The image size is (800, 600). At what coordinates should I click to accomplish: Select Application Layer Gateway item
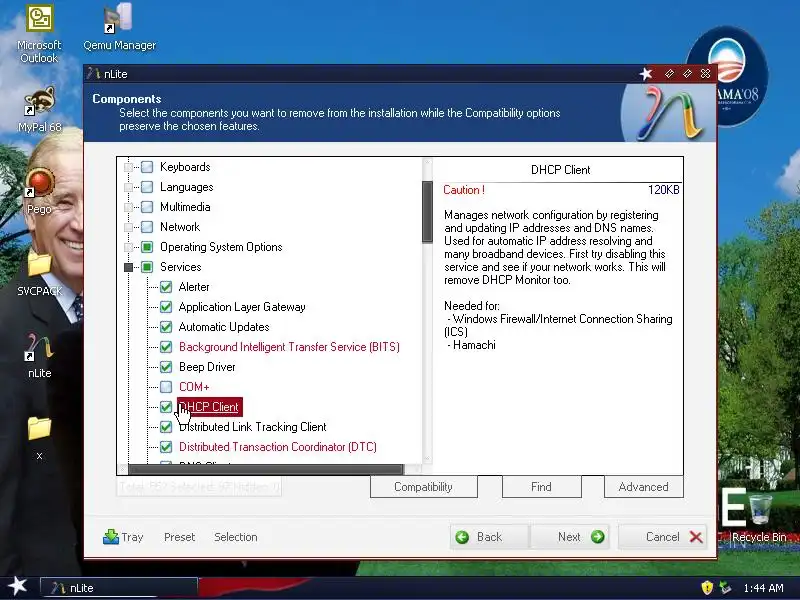(242, 307)
